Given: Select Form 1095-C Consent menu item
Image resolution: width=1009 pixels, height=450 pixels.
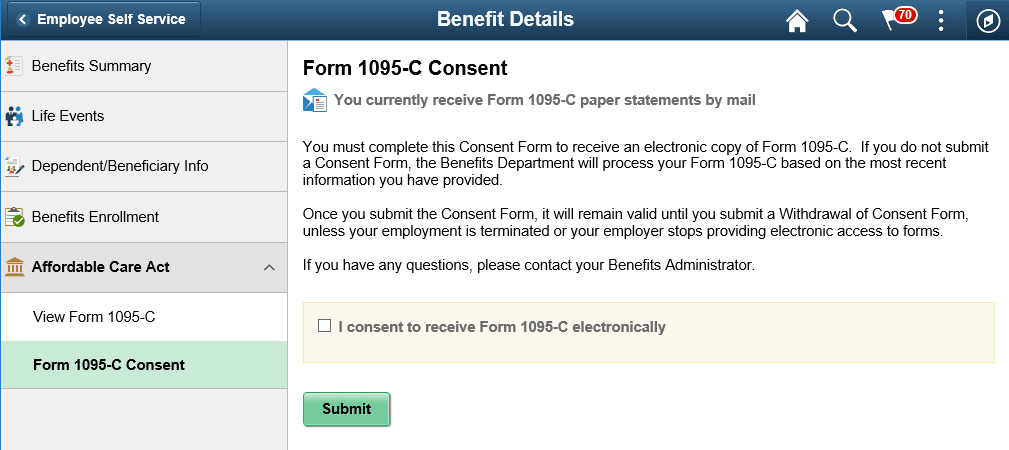Looking at the screenshot, I should [109, 365].
